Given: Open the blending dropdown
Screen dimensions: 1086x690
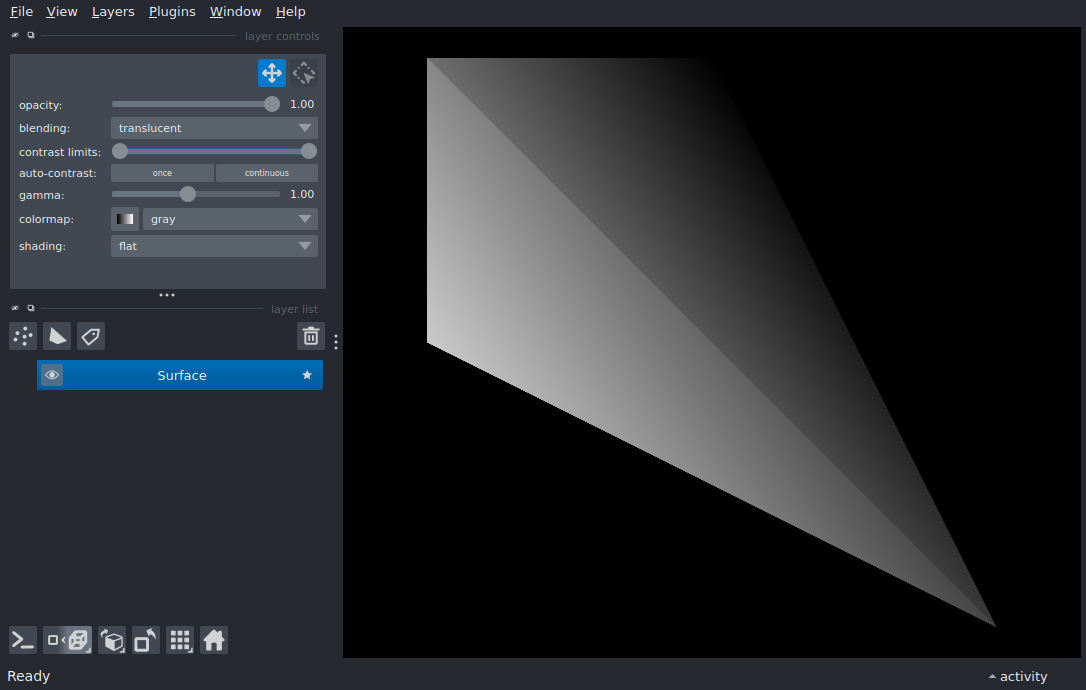Looking at the screenshot, I should click(214, 128).
